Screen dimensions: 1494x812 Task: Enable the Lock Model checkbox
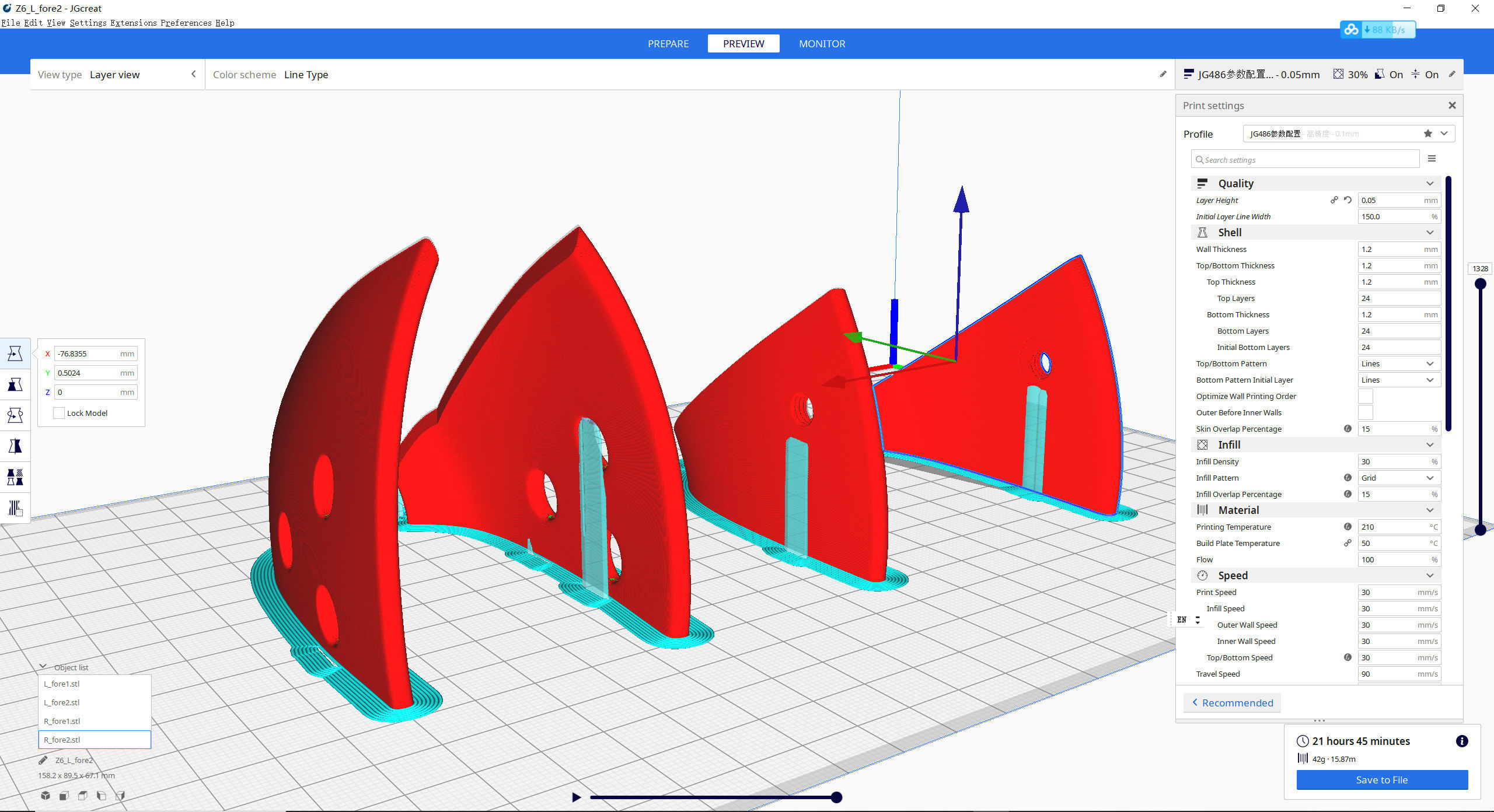click(59, 413)
